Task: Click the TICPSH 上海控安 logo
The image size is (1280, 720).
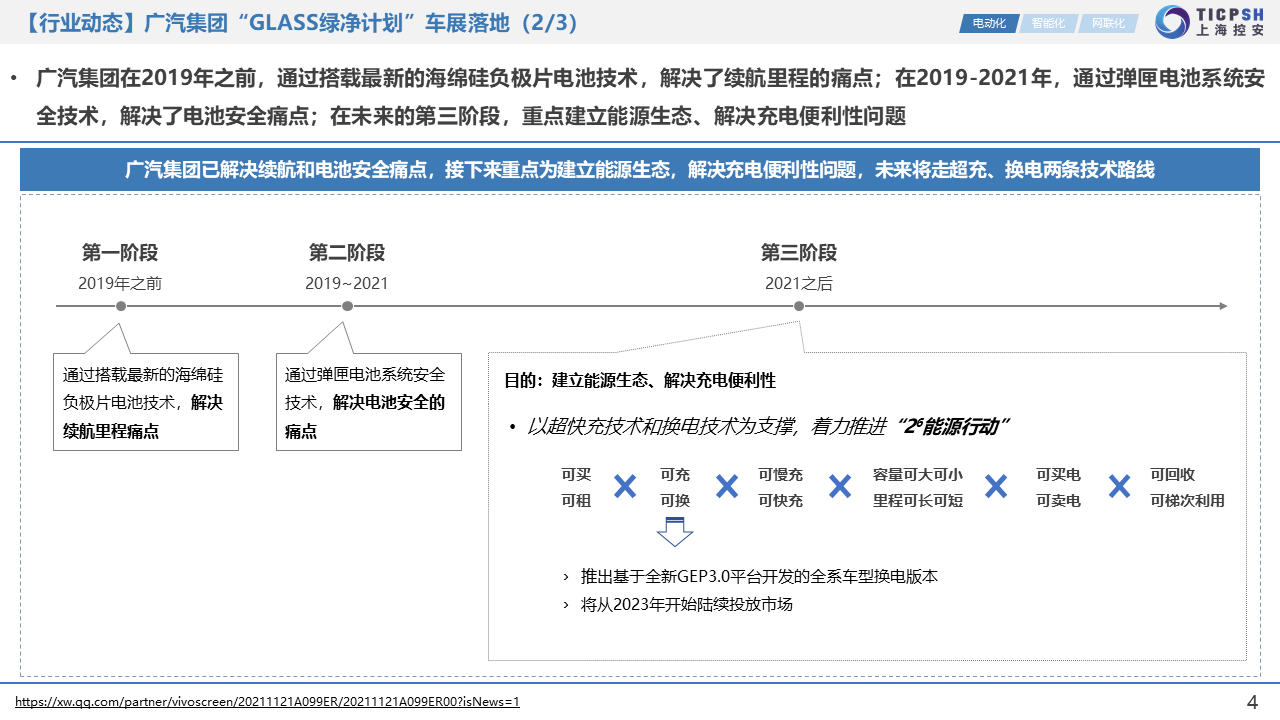Action: coord(1209,22)
